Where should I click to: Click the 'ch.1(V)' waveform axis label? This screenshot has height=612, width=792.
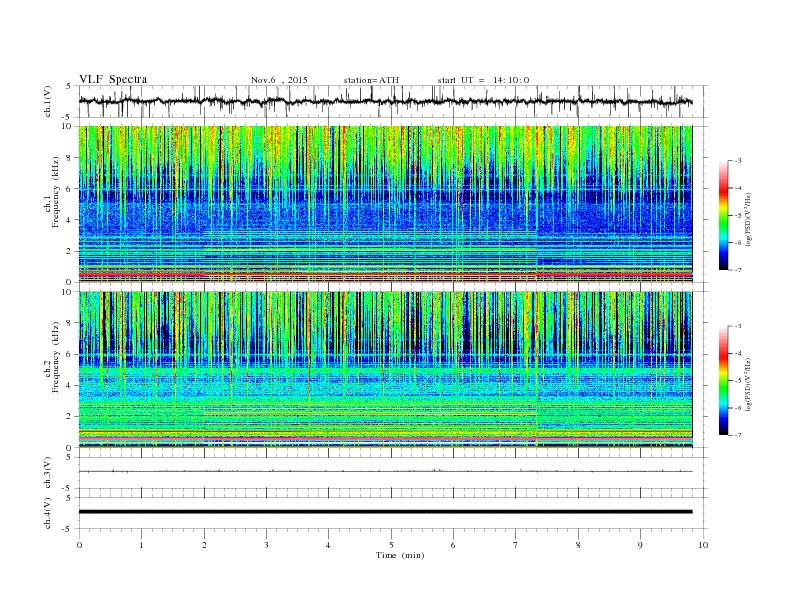48,101
